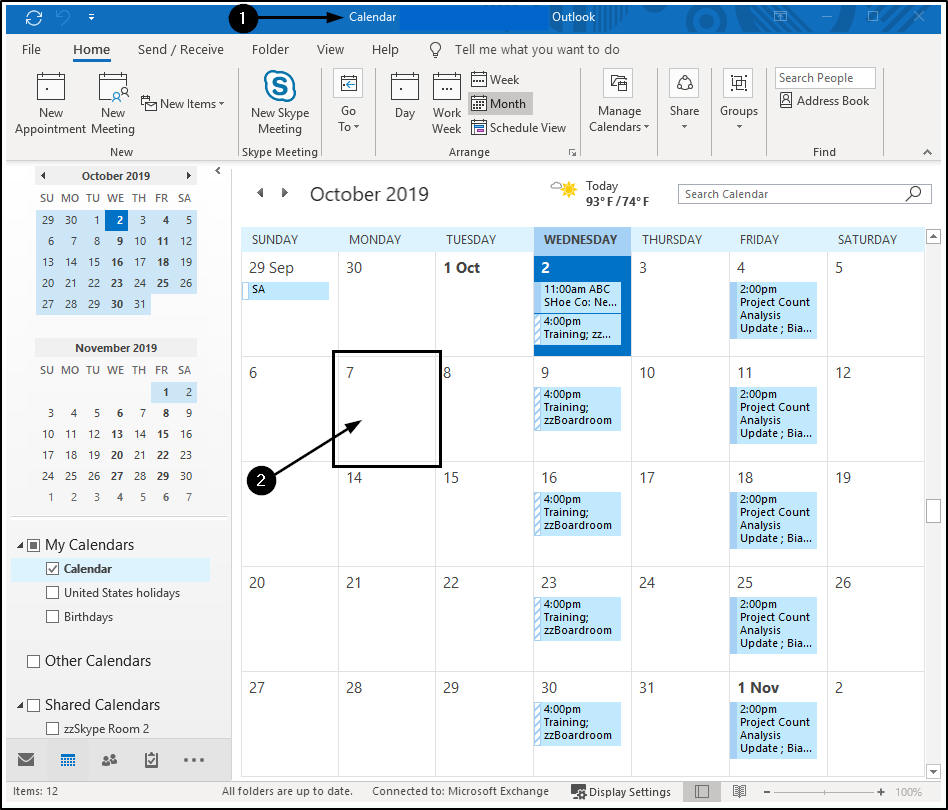Screen dimensions: 948x810
Task: Click the calendar scroll up arrow
Action: [x=933, y=236]
